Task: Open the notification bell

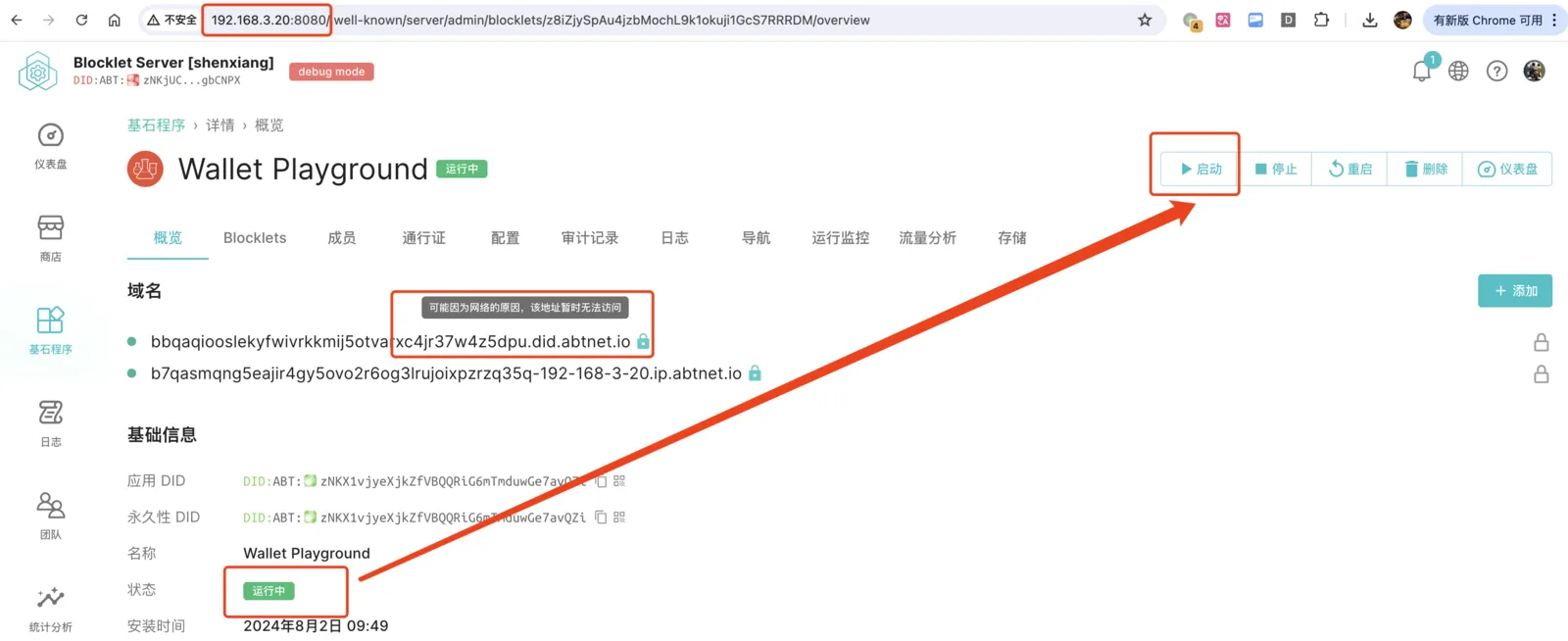Action: pos(1422,71)
